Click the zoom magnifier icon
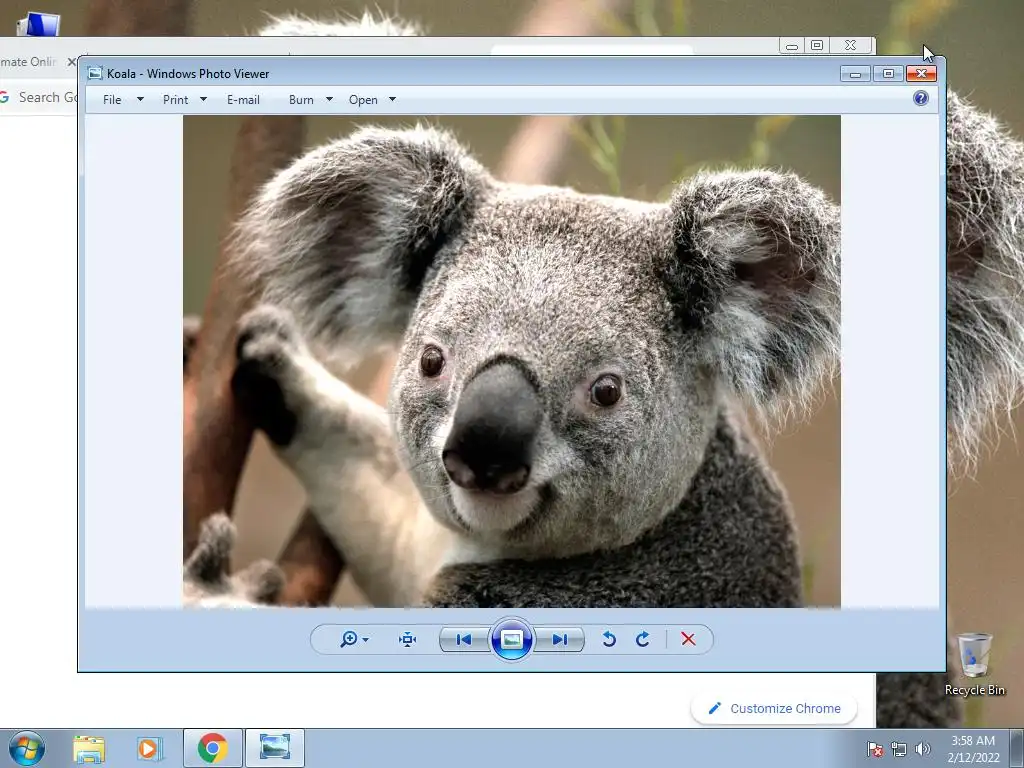This screenshot has width=1024, height=768. coord(349,640)
